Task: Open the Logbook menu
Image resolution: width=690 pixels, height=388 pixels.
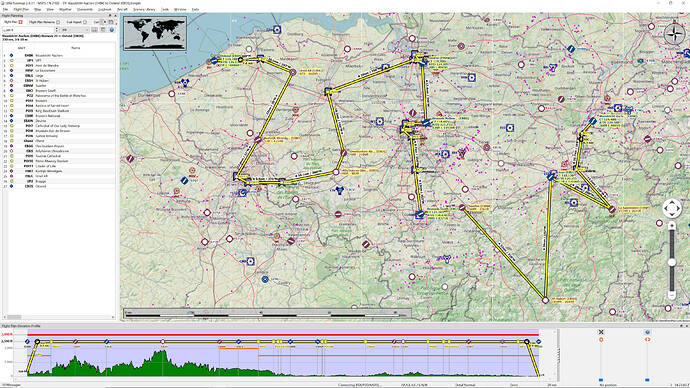Action: point(104,9)
